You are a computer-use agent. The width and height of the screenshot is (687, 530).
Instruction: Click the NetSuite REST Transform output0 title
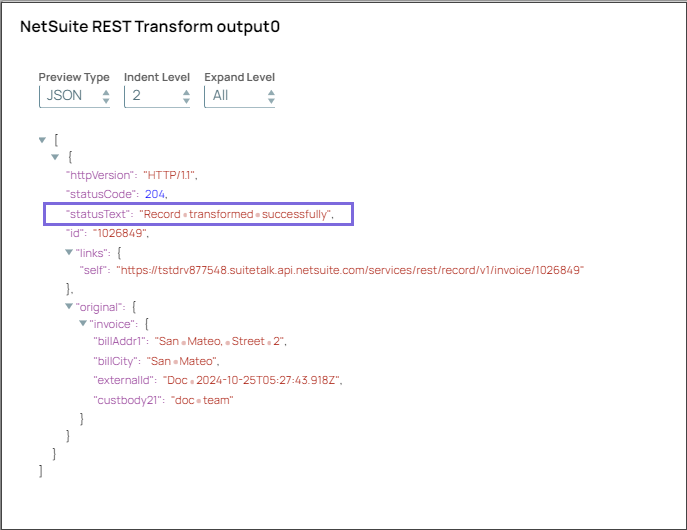[x=150, y=27]
